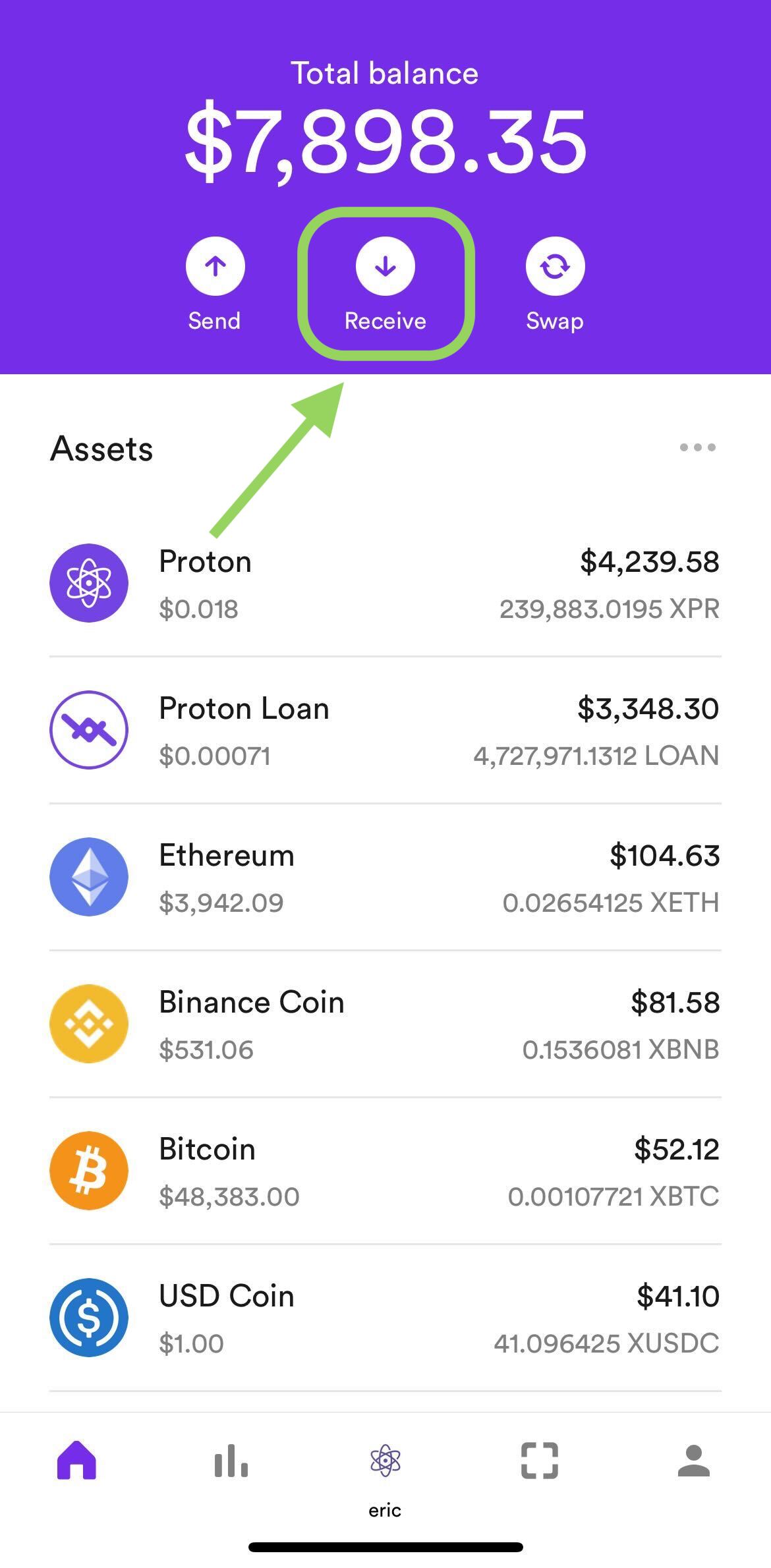Screen dimensions: 771x1568
Task: Open the Proton Loan asset row
Action: [385, 730]
